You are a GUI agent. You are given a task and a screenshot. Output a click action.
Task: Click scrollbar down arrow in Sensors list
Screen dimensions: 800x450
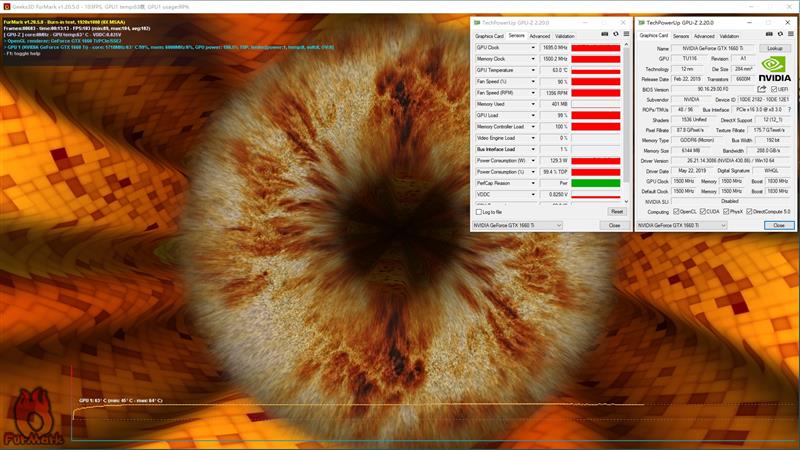627,202
